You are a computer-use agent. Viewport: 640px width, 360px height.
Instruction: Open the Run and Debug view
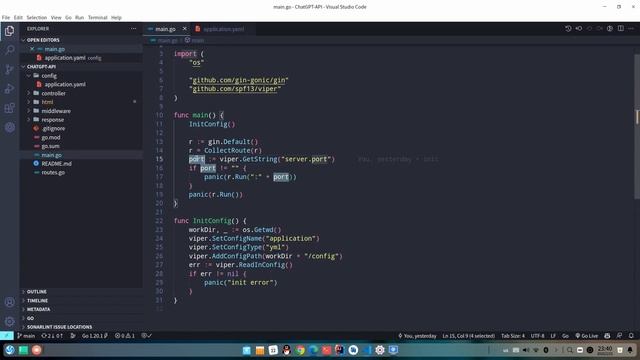[x=9, y=89]
